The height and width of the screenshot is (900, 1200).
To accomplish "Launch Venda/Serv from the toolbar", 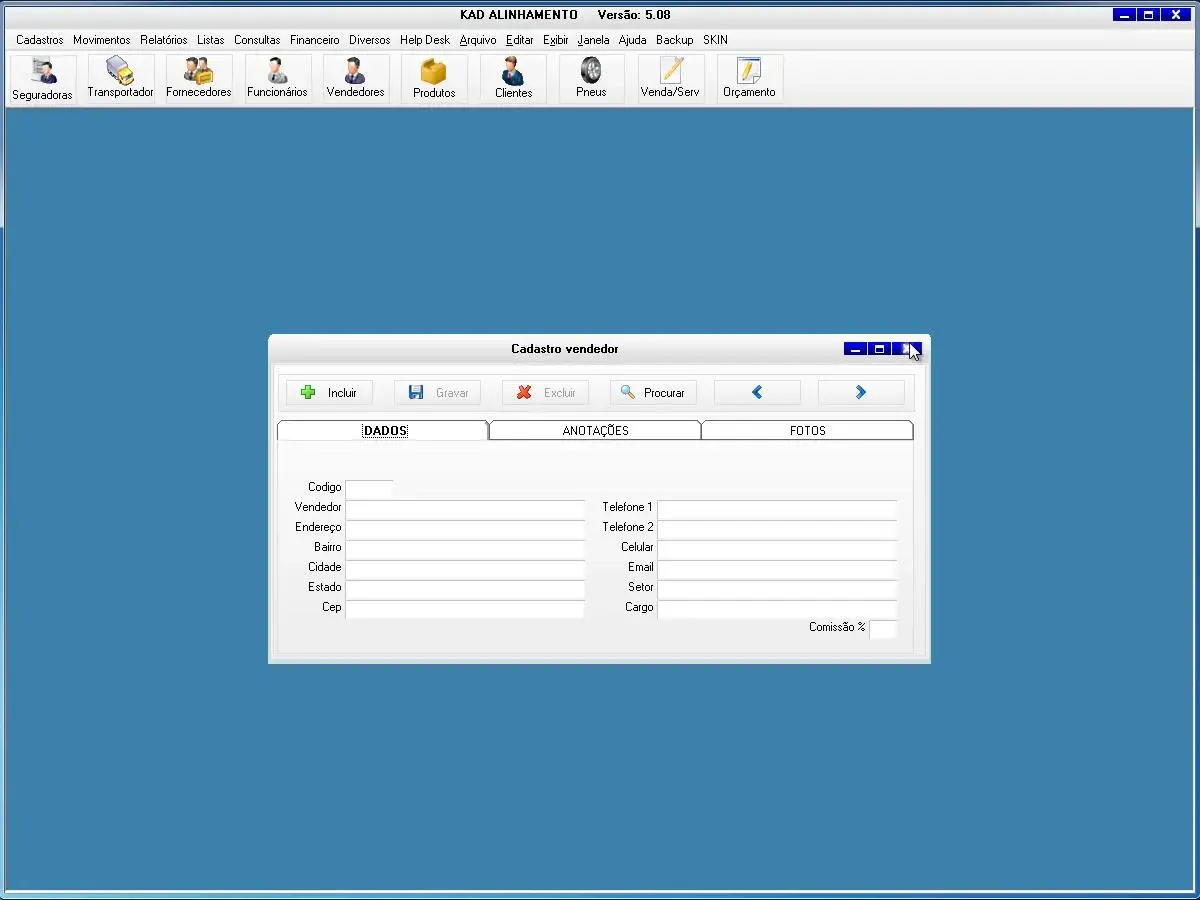I will 670,78.
